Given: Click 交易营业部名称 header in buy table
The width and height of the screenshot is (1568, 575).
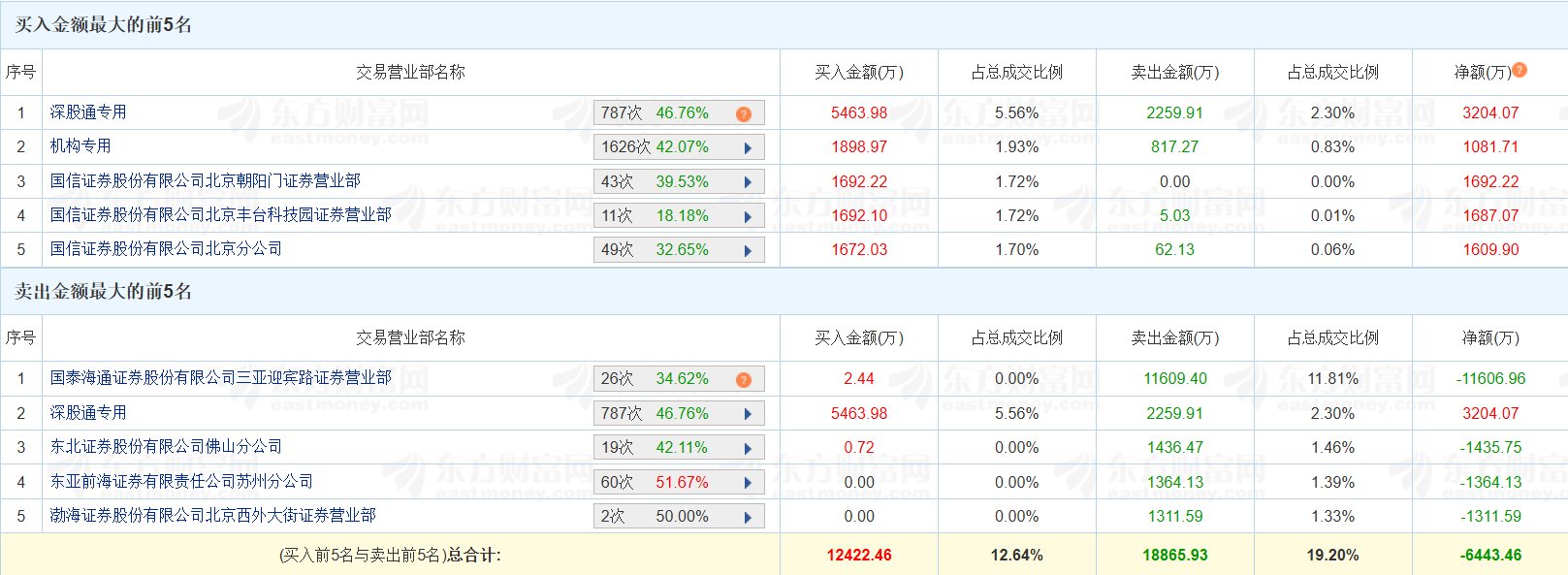Looking at the screenshot, I should (410, 73).
